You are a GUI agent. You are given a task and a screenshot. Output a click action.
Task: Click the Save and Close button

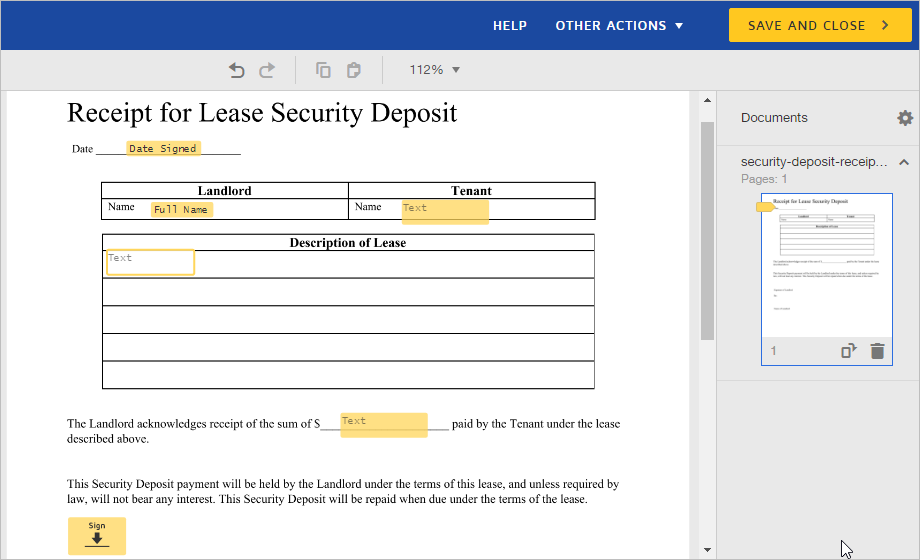[x=820, y=25]
